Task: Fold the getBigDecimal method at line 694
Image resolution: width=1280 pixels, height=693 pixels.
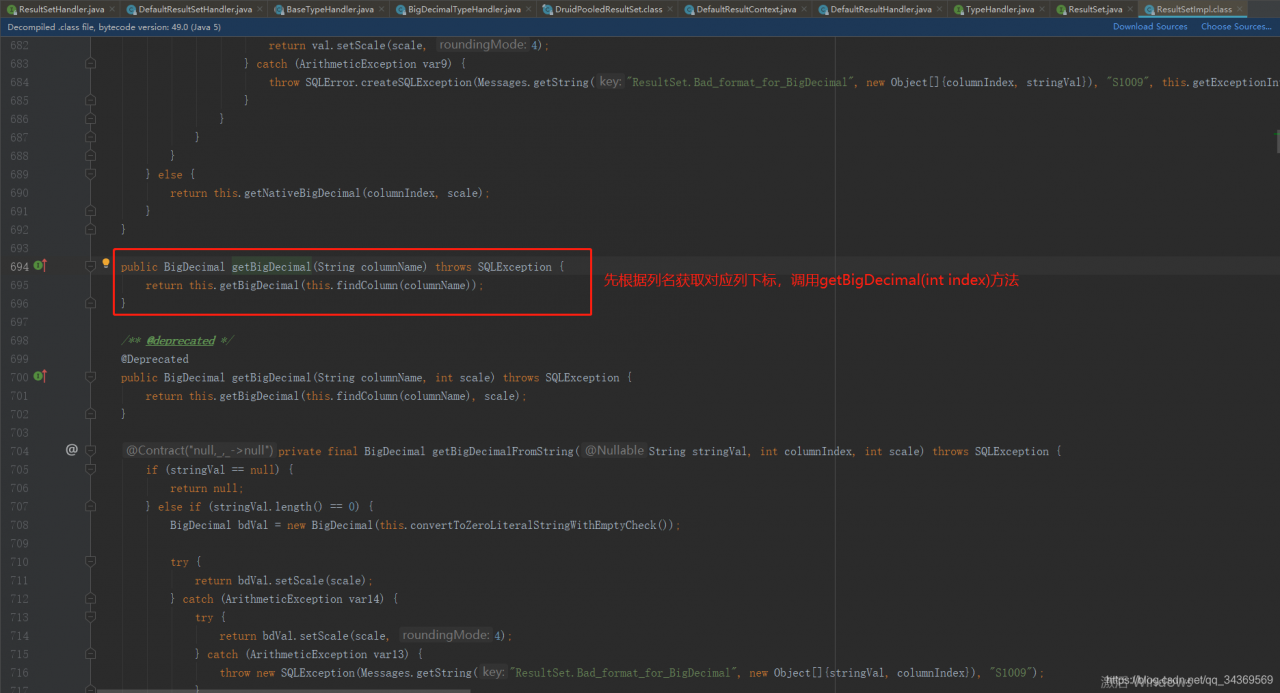Action: tap(90, 266)
